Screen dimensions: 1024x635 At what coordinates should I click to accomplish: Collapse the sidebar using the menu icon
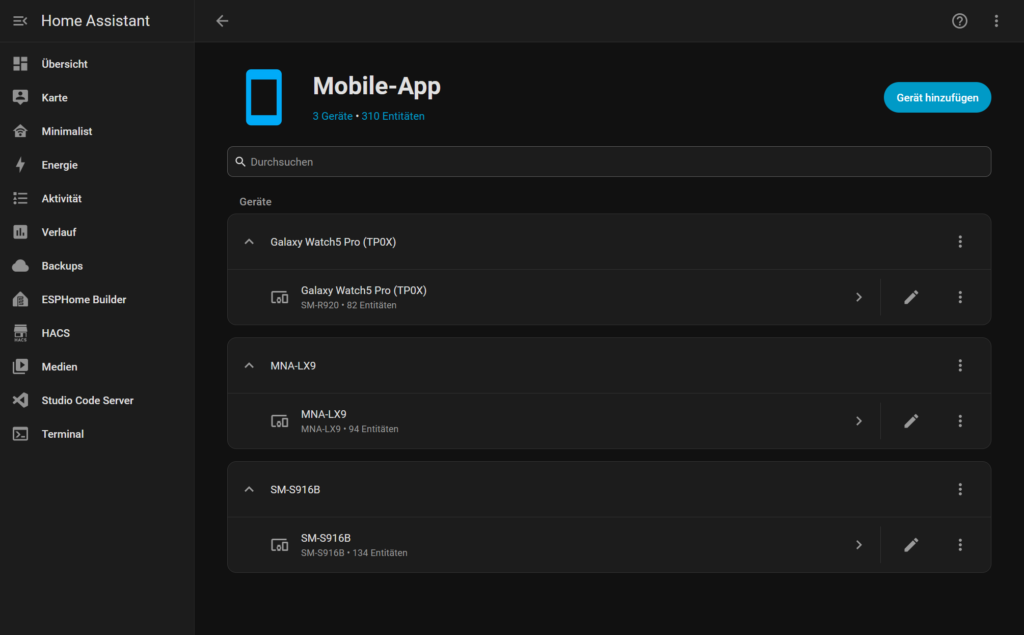(x=20, y=21)
